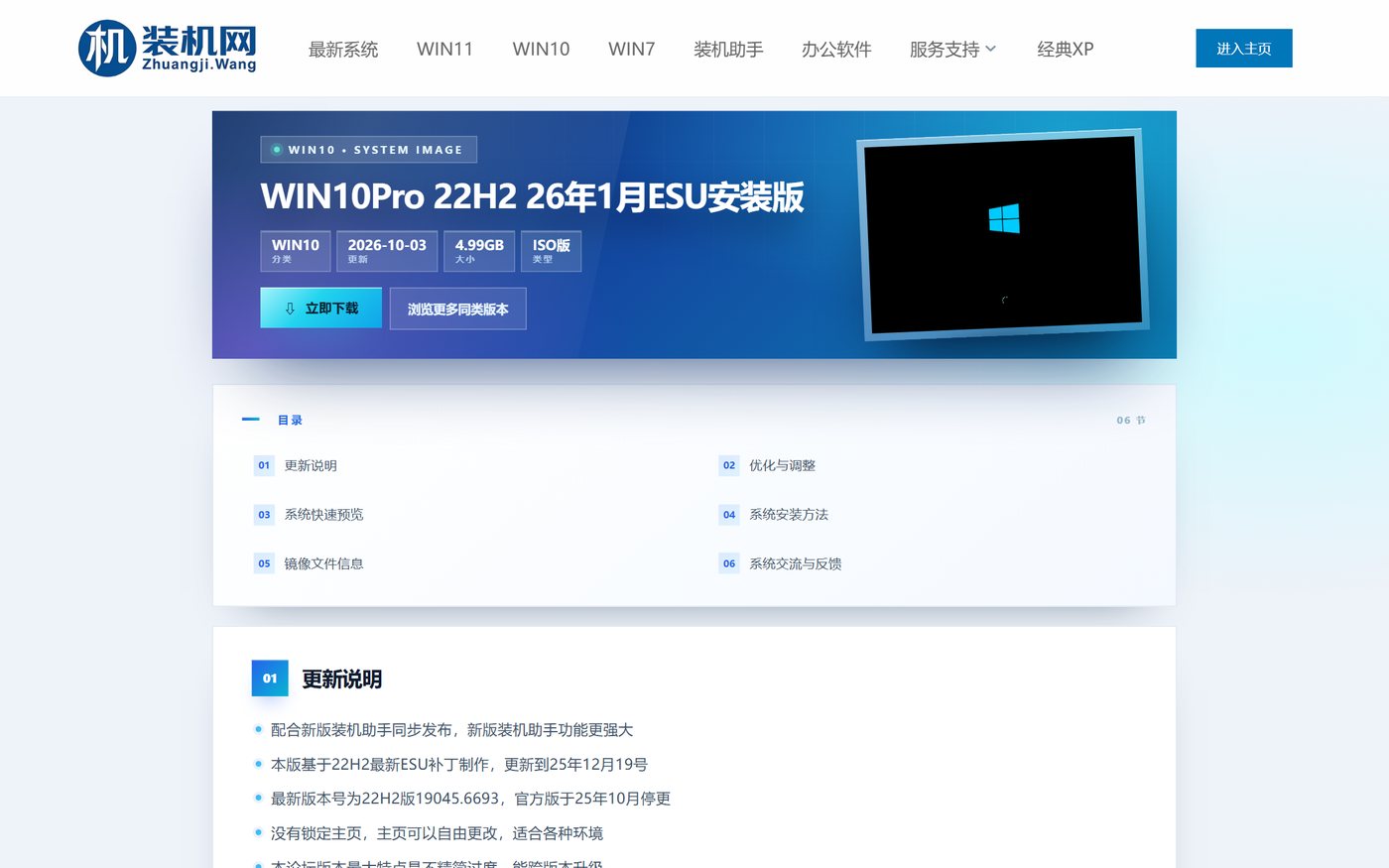Click the 2026-10-03 update date tag
Viewport: 1389px width, 868px height.
pyautogui.click(x=387, y=251)
